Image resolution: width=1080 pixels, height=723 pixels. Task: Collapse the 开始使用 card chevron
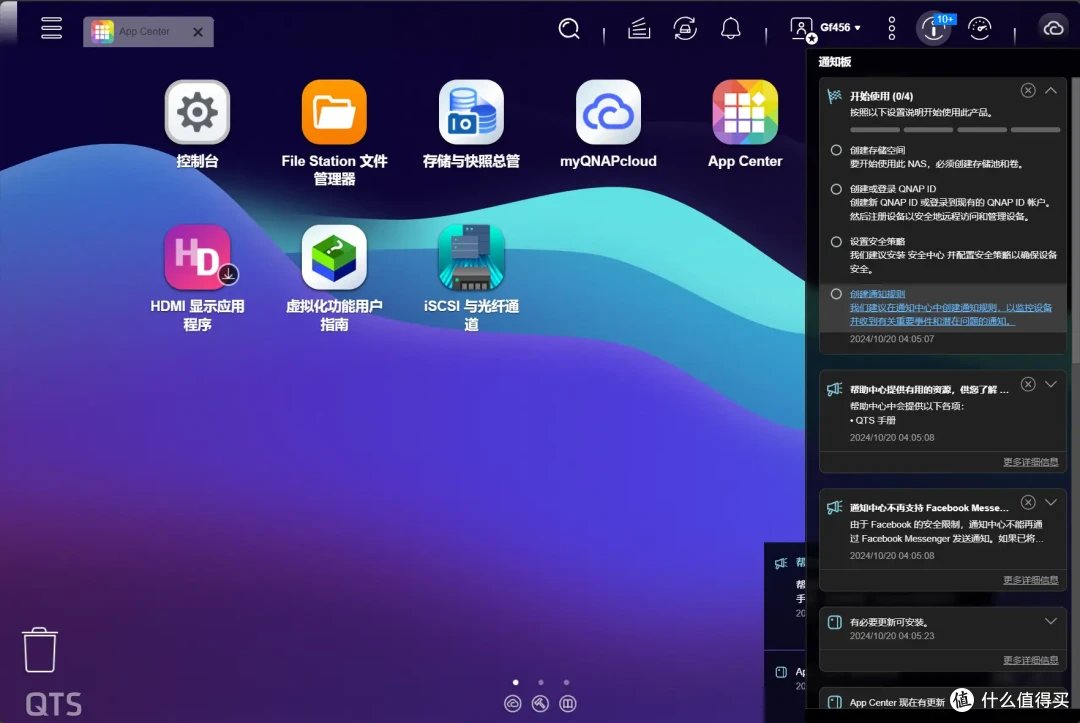1050,90
